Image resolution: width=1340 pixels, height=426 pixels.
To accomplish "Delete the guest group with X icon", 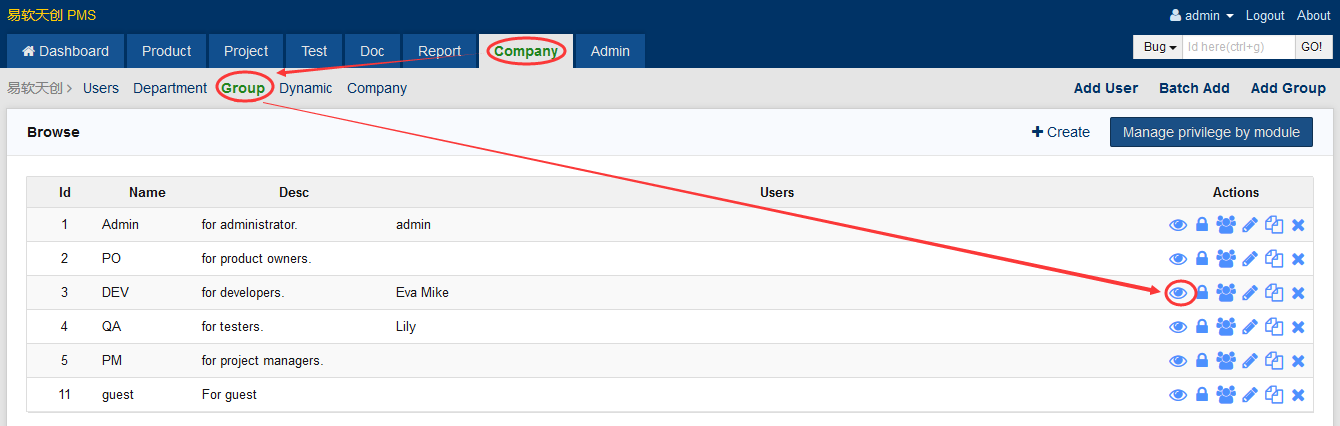I will [x=1298, y=395].
